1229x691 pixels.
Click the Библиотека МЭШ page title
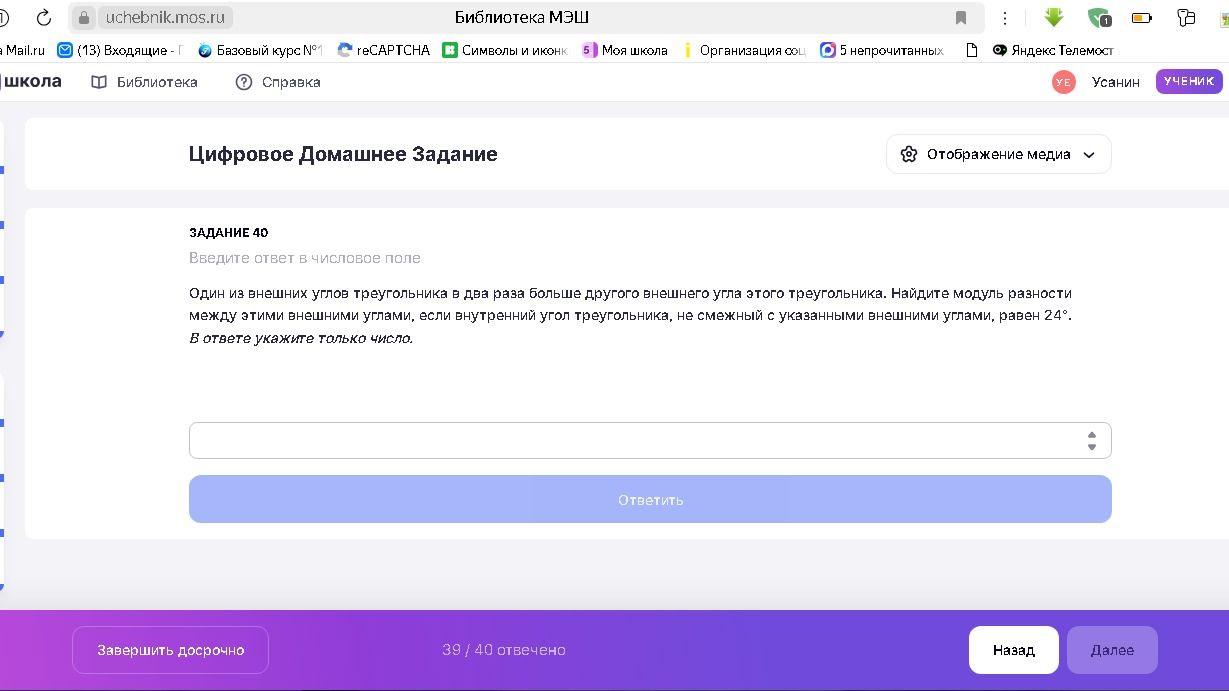pyautogui.click(x=521, y=17)
